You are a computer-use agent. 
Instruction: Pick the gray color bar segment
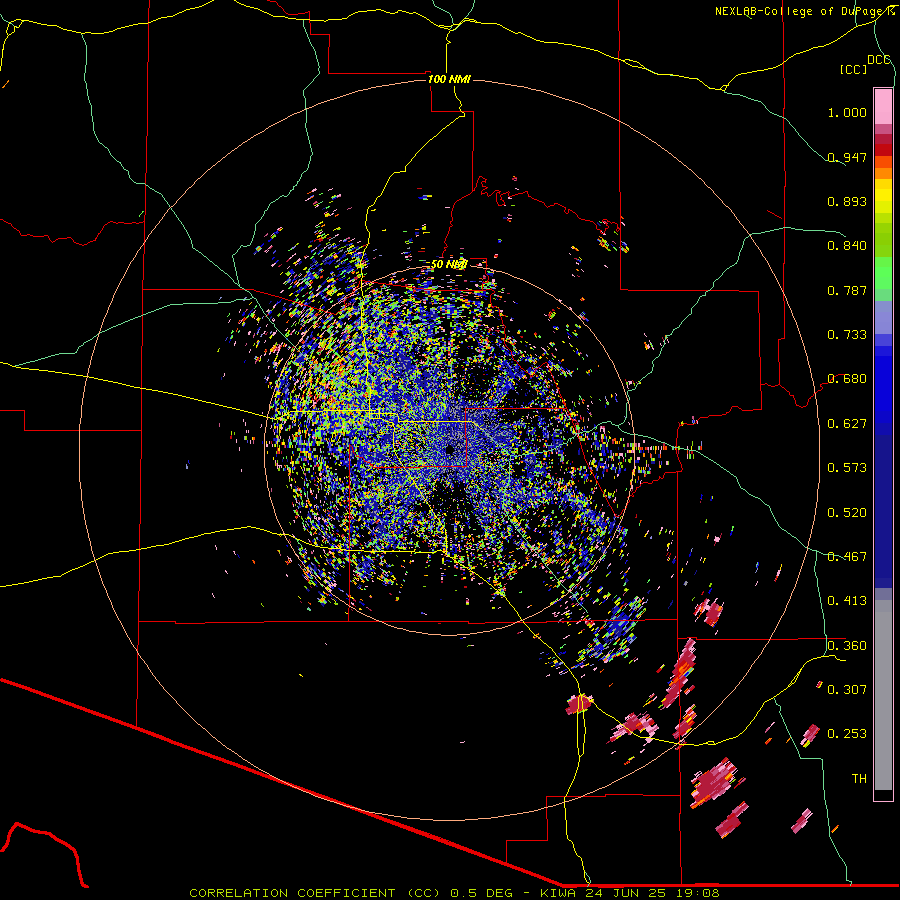[883, 695]
